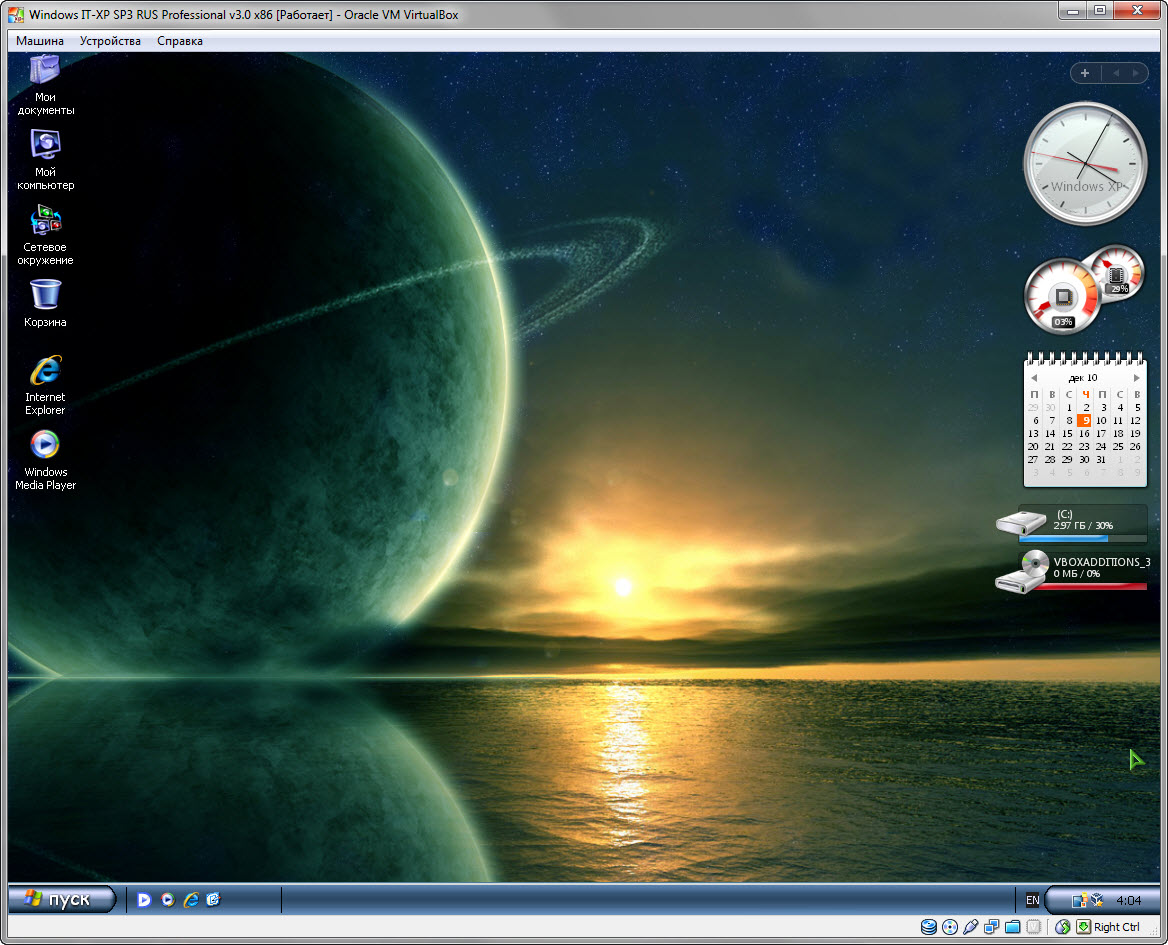
Task: Click the VBOXADDITIONS CD drive gadget
Action: 1023,571
